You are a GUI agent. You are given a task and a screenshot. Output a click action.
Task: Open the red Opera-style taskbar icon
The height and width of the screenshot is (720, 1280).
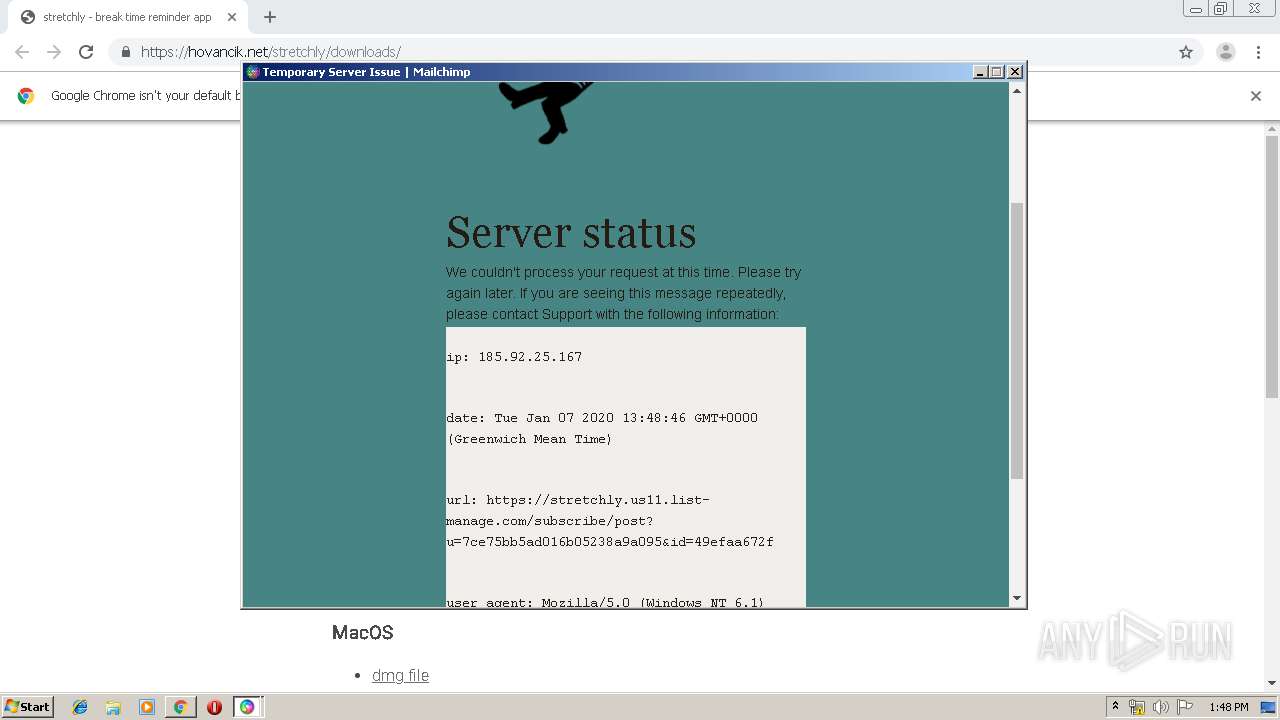point(214,707)
